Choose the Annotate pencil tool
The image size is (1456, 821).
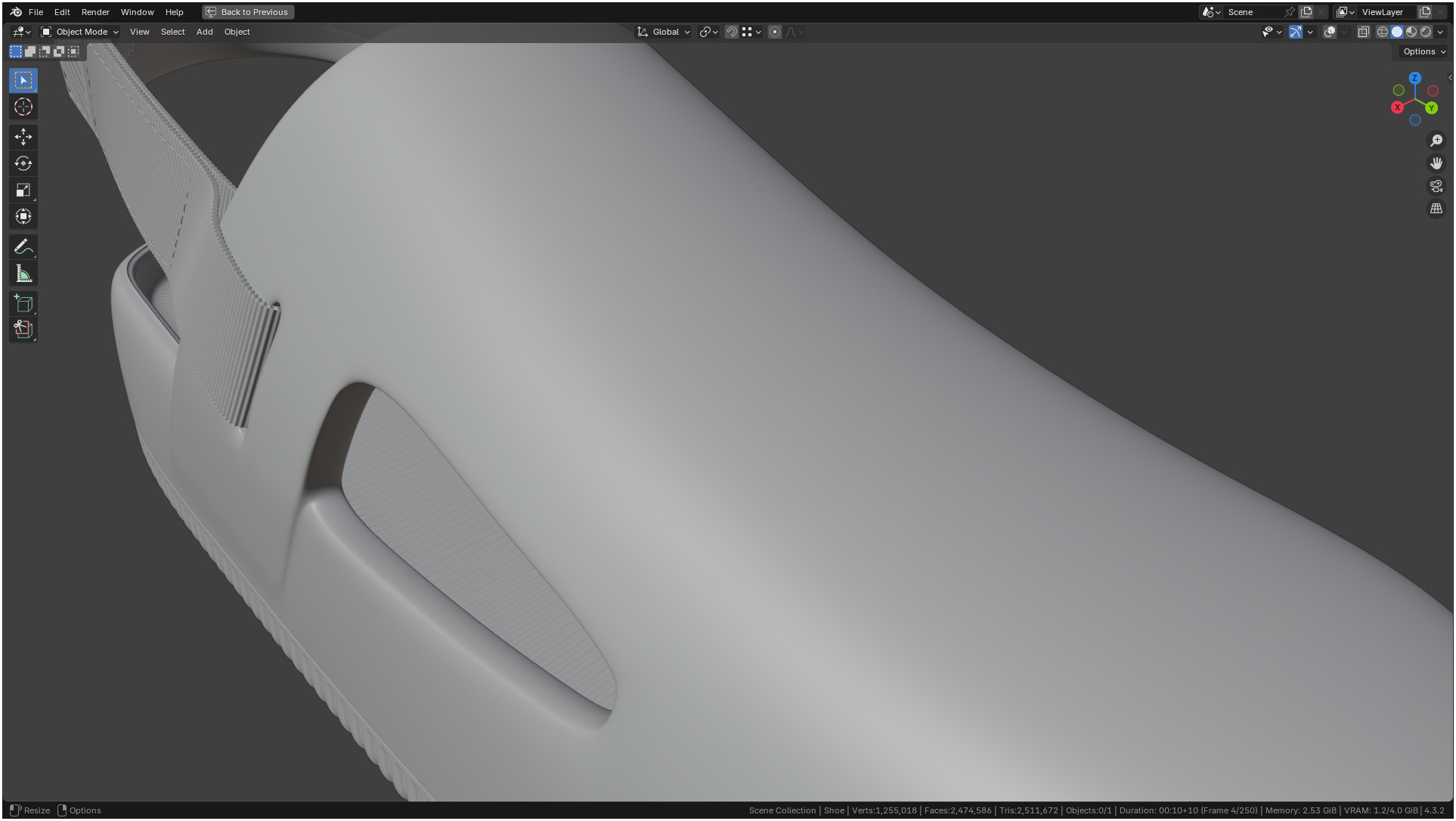(23, 247)
